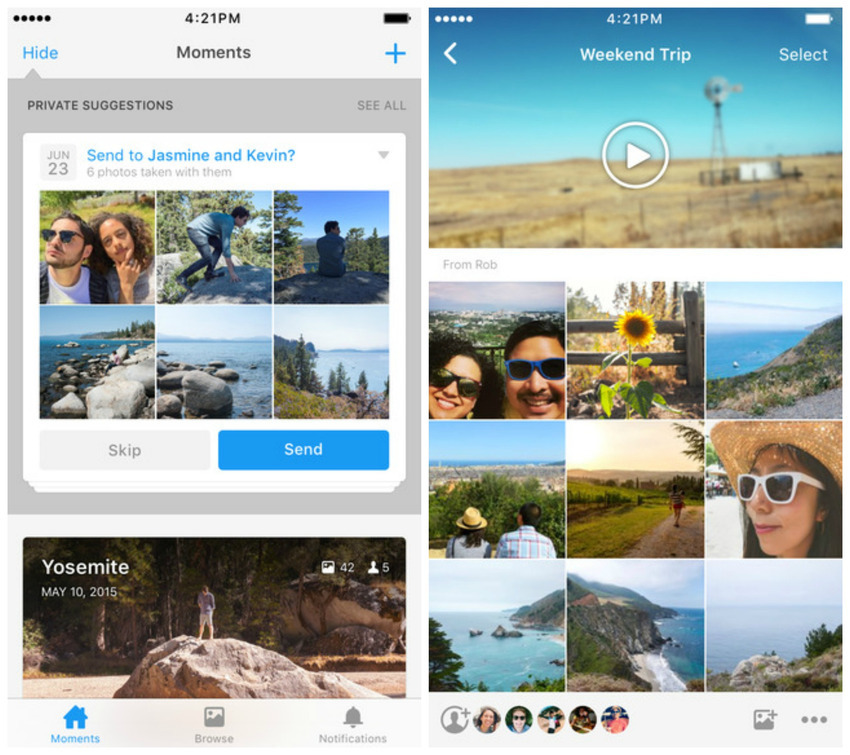Tap the Yosemite photo count icon
This screenshot has height=755, width=850.
pos(328,567)
